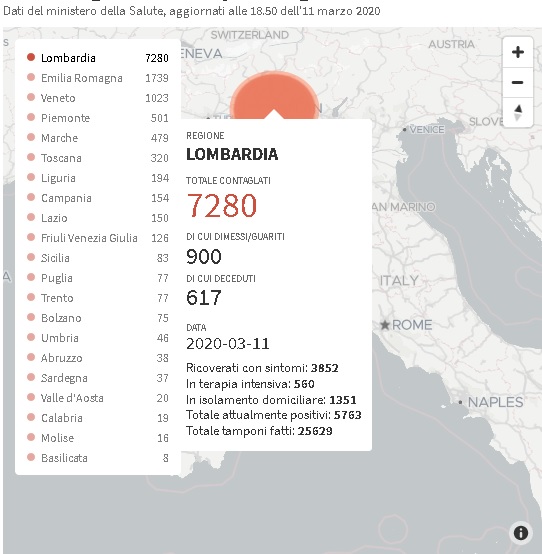Image resolution: width=542 pixels, height=554 pixels.
Task: Select Lazio row with 150 cases
Action: tap(98, 218)
